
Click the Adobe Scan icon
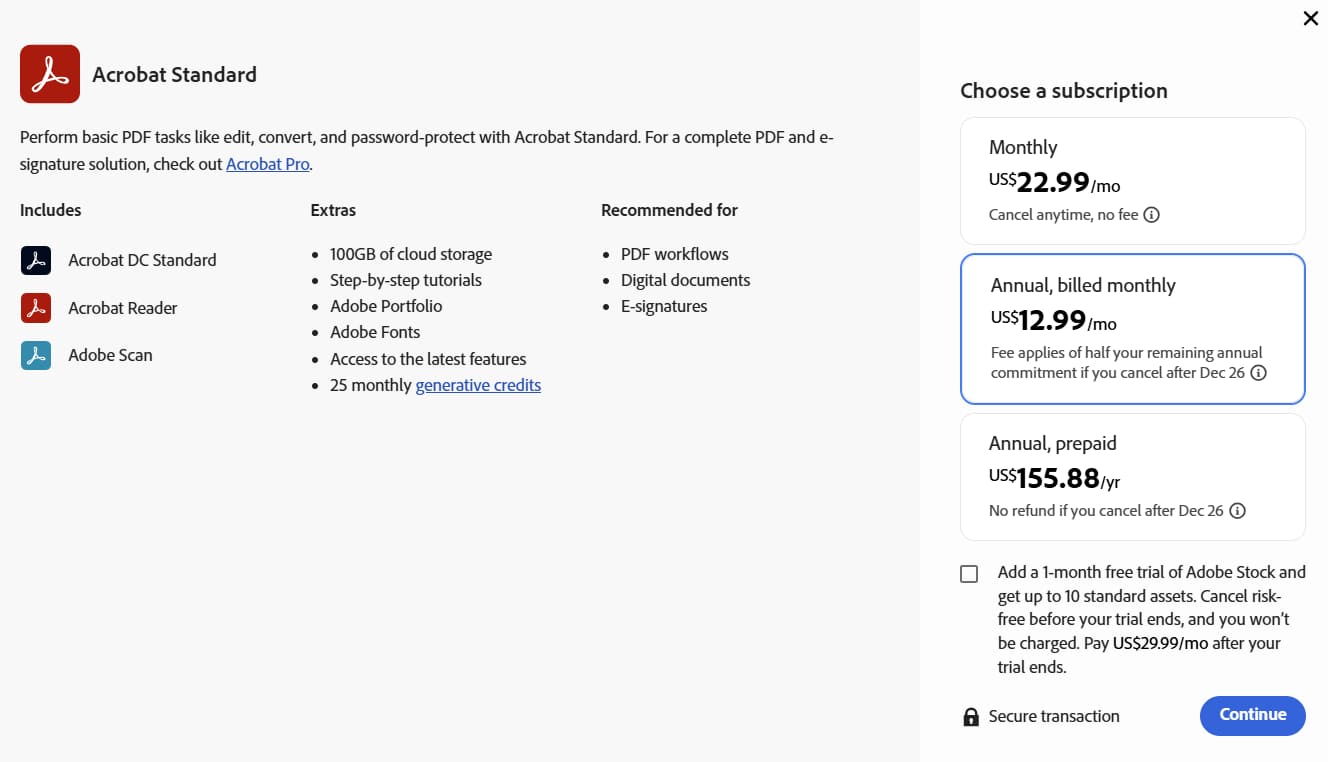(37, 354)
